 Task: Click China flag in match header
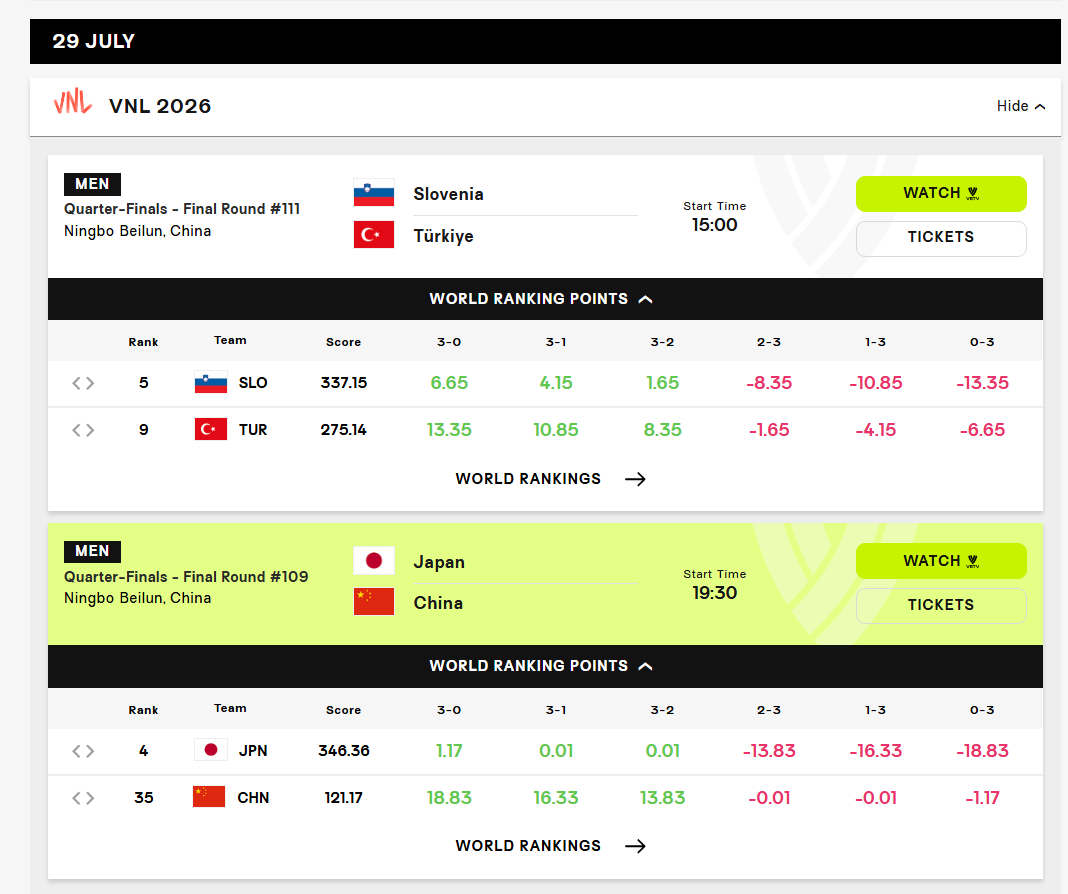click(374, 601)
